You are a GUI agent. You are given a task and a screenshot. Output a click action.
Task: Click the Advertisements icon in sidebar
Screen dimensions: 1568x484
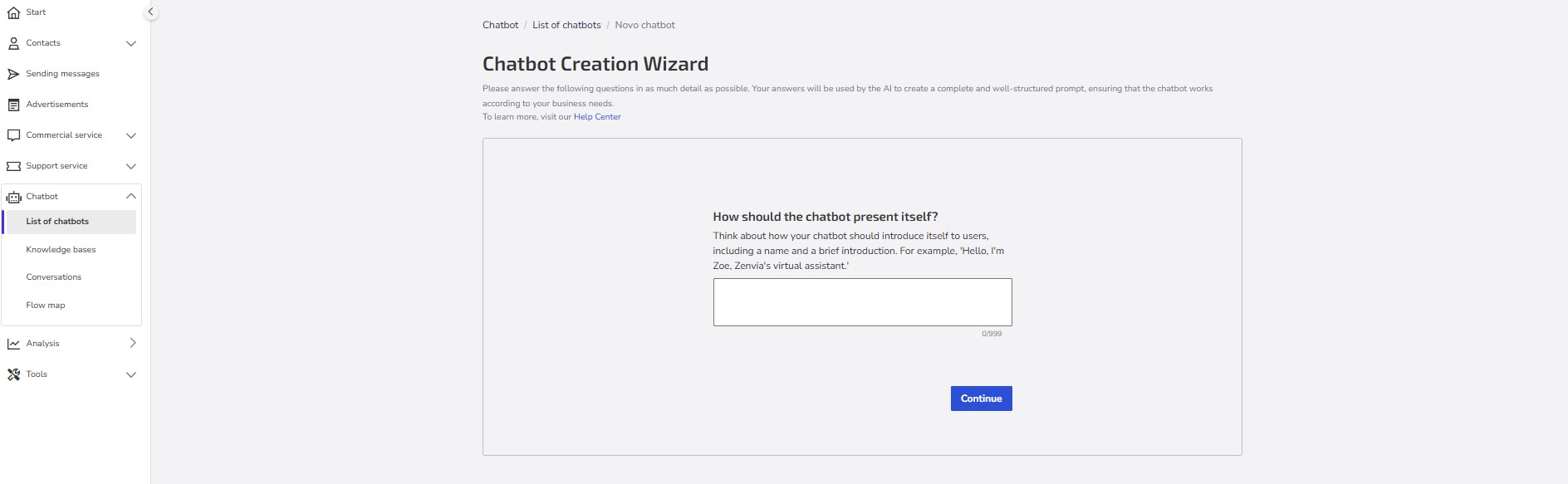coord(13,105)
